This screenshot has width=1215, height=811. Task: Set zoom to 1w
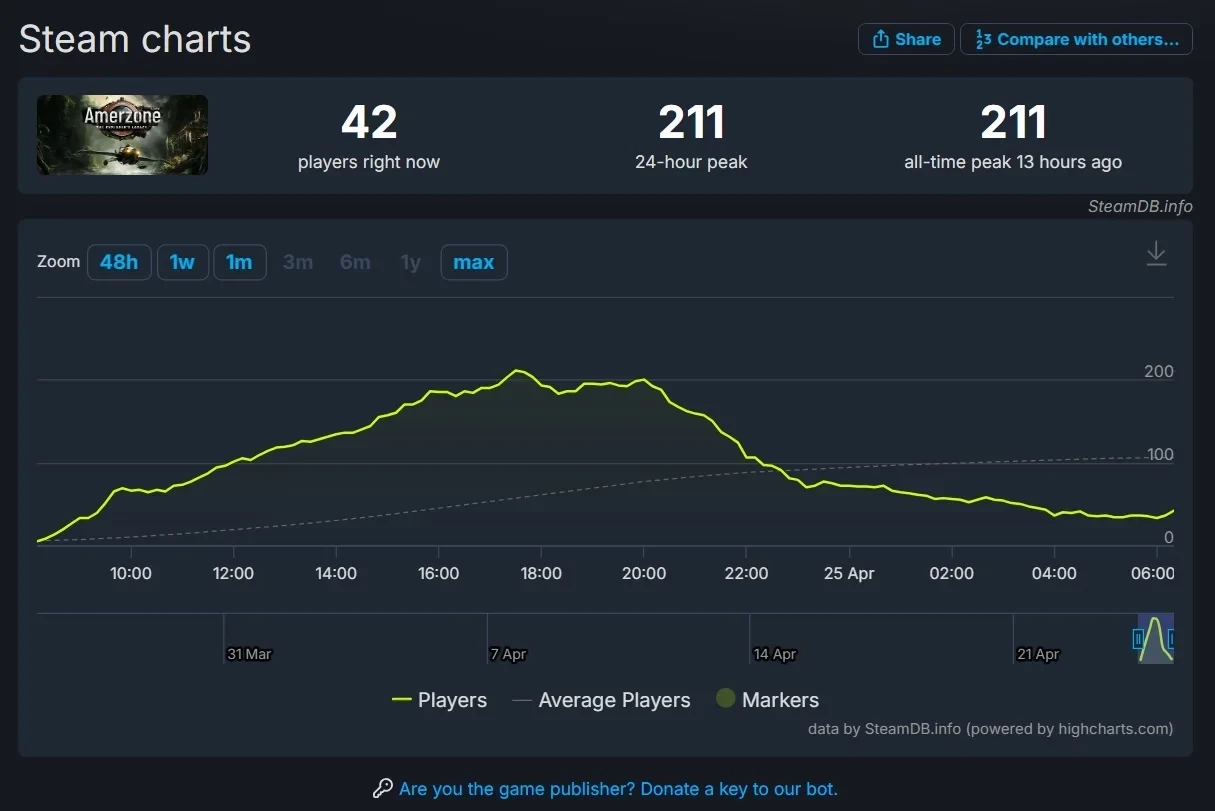(x=182, y=262)
